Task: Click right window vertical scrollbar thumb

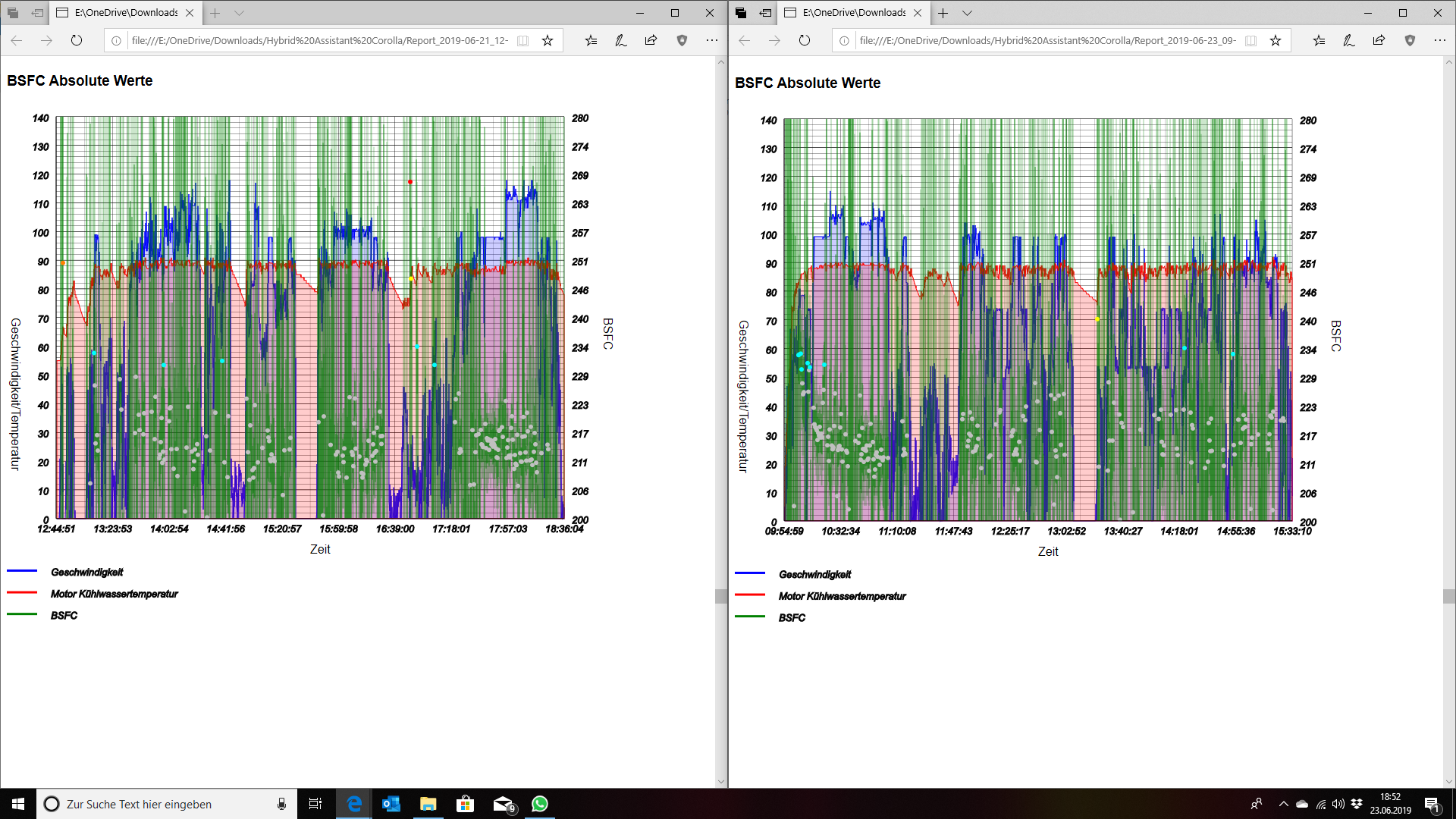Action: point(1449,596)
